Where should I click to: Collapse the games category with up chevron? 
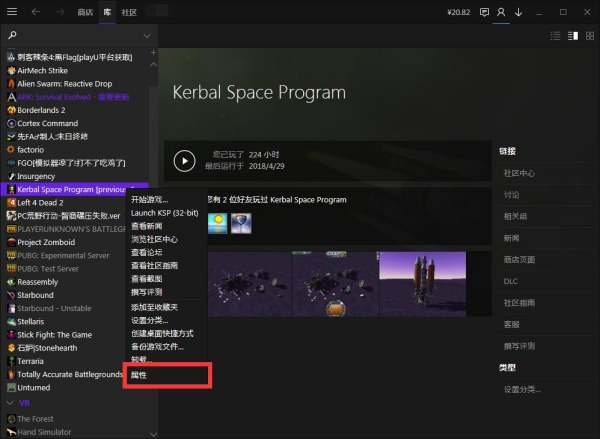coord(153,65)
